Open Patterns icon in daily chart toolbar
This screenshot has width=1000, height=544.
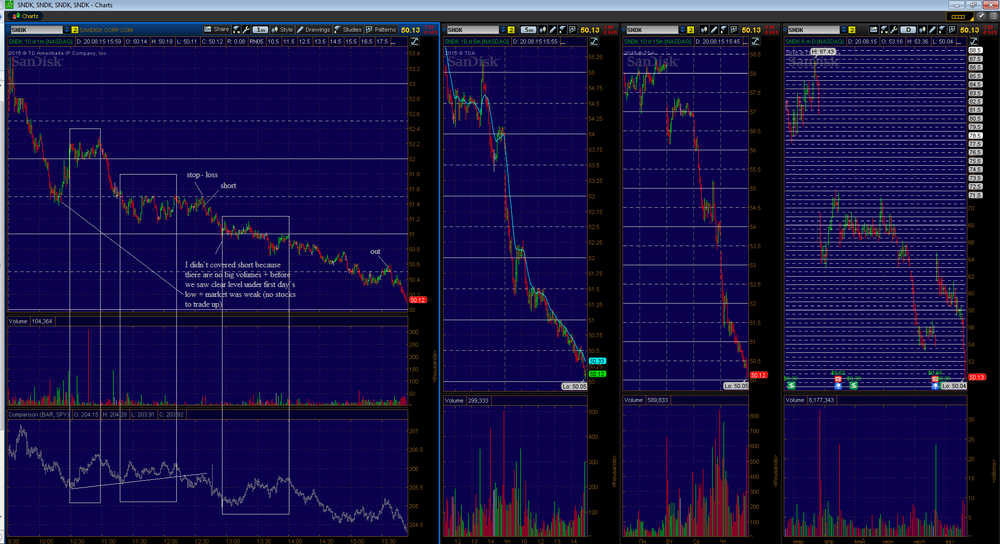[952, 30]
